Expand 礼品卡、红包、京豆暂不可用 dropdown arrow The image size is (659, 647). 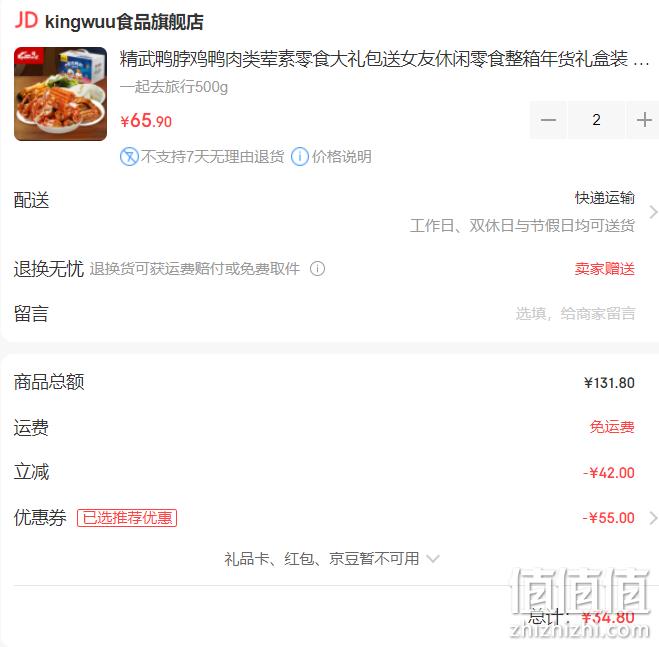(432, 559)
